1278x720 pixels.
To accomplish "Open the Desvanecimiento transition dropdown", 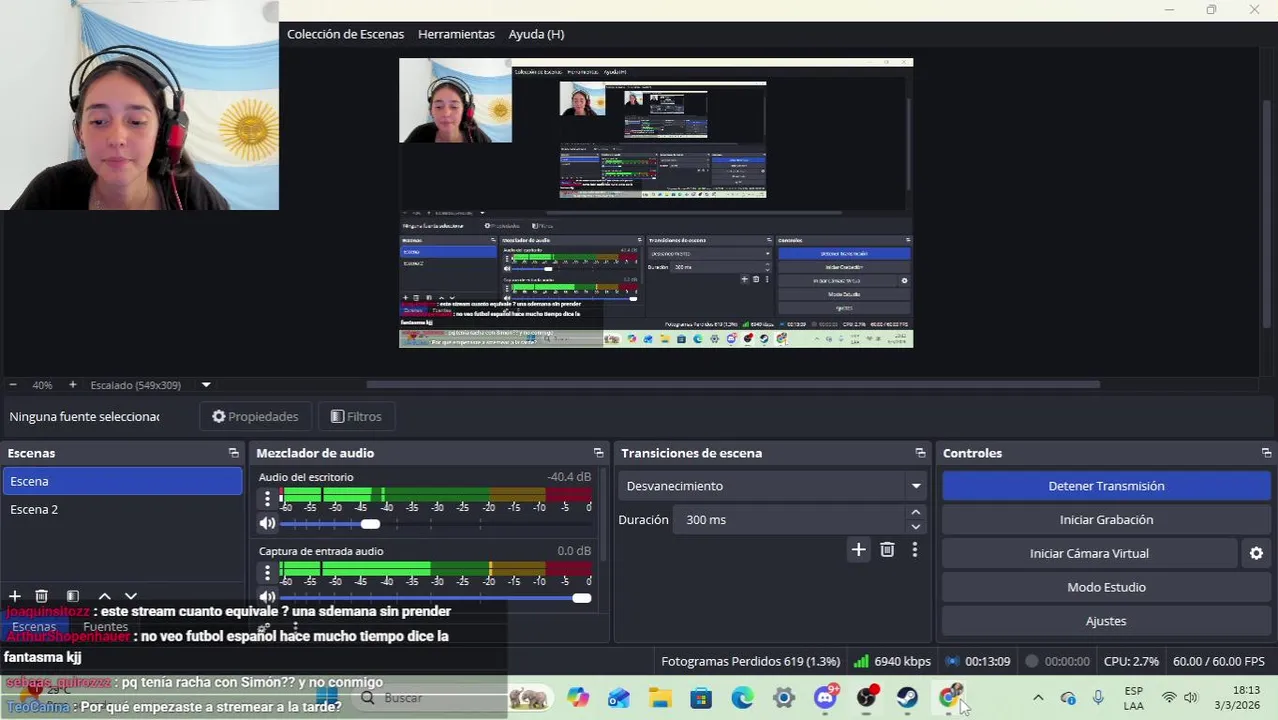I will (772, 486).
